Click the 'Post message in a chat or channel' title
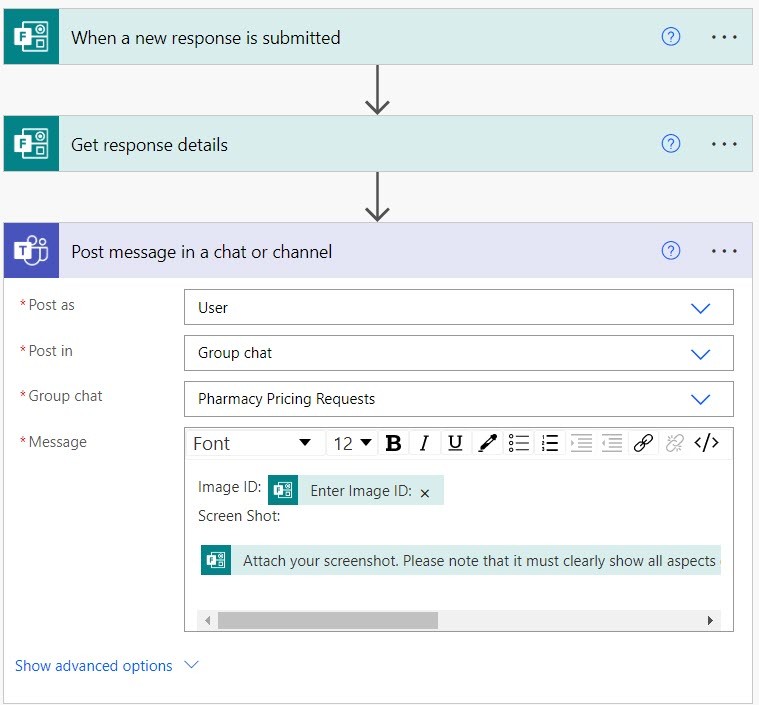Screen dimensions: 759x705 click(201, 252)
